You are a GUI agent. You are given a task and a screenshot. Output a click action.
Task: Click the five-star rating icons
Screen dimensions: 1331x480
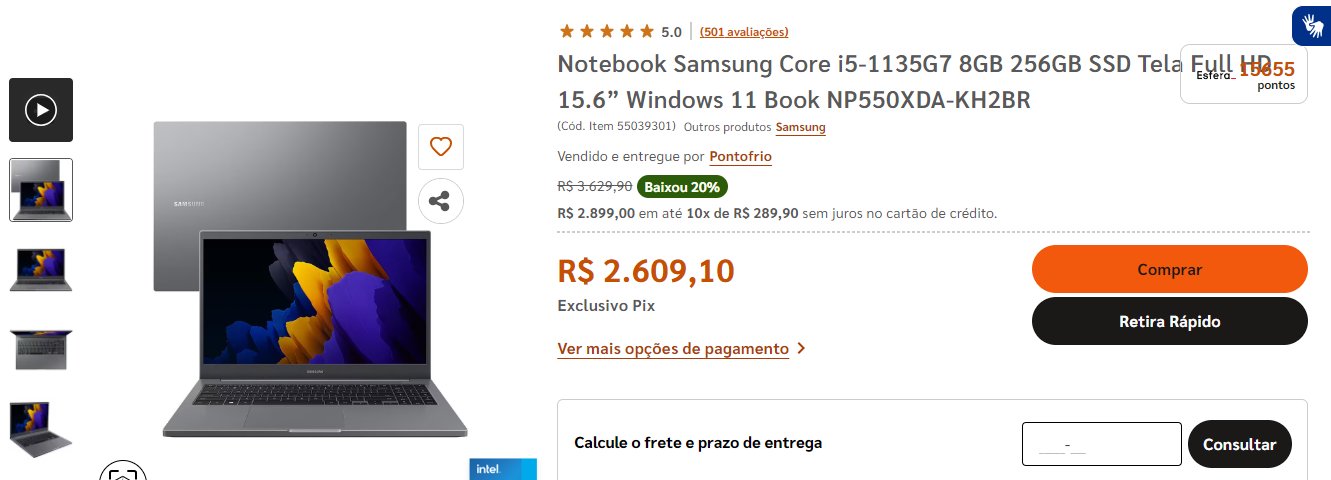coord(607,31)
